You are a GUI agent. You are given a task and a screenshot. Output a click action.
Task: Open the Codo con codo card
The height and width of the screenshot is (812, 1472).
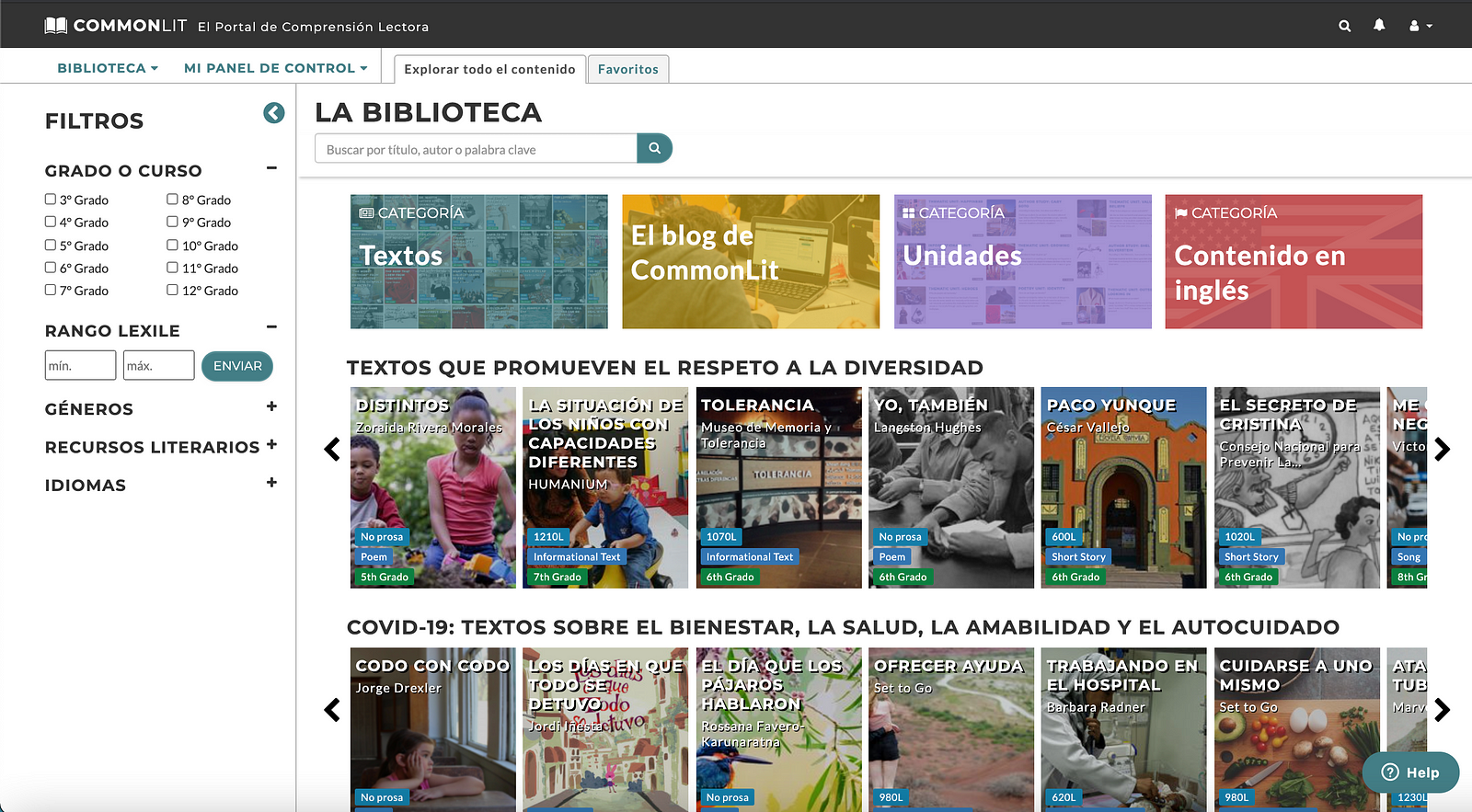(x=433, y=729)
